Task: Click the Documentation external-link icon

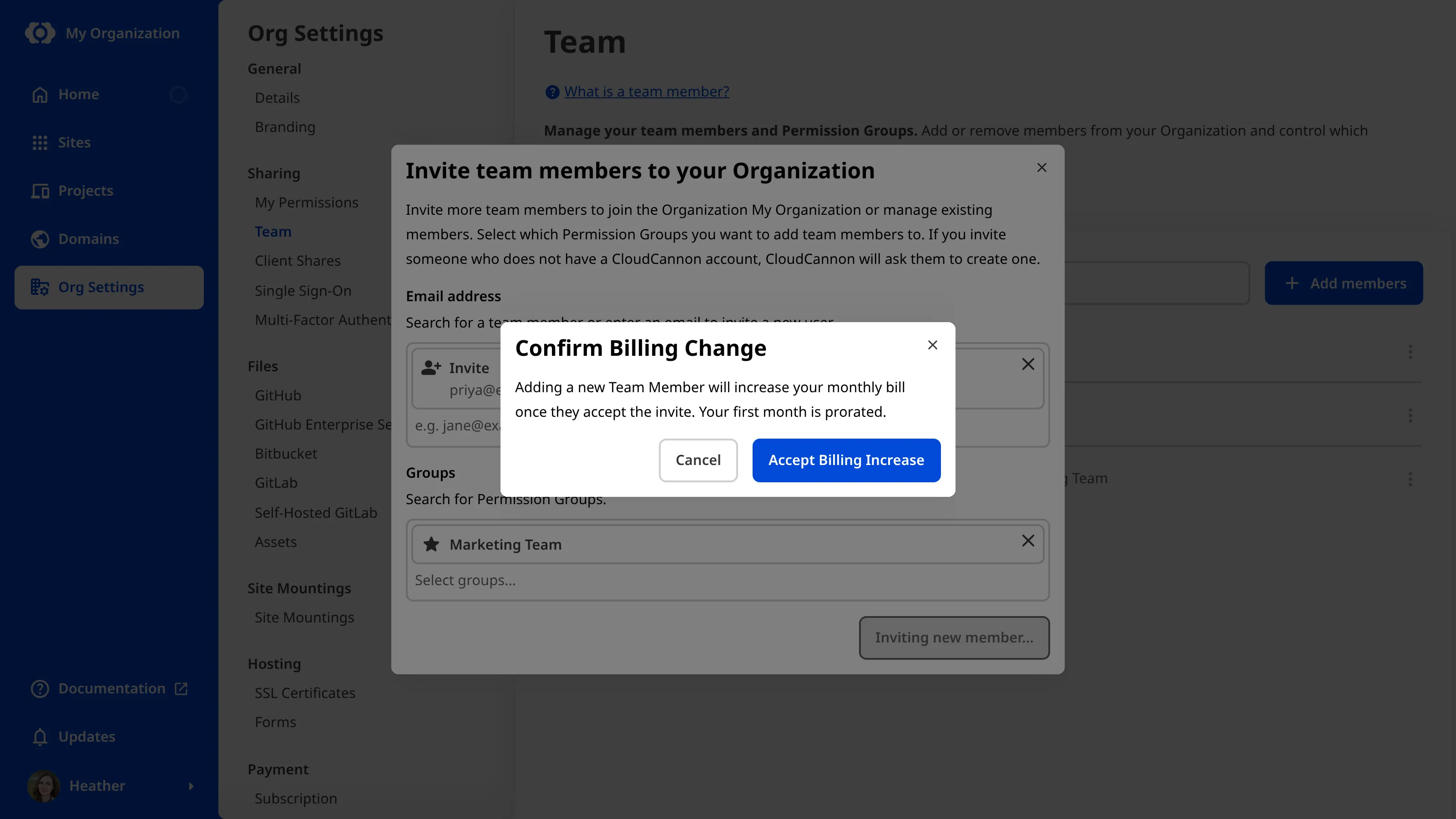Action: point(181,688)
